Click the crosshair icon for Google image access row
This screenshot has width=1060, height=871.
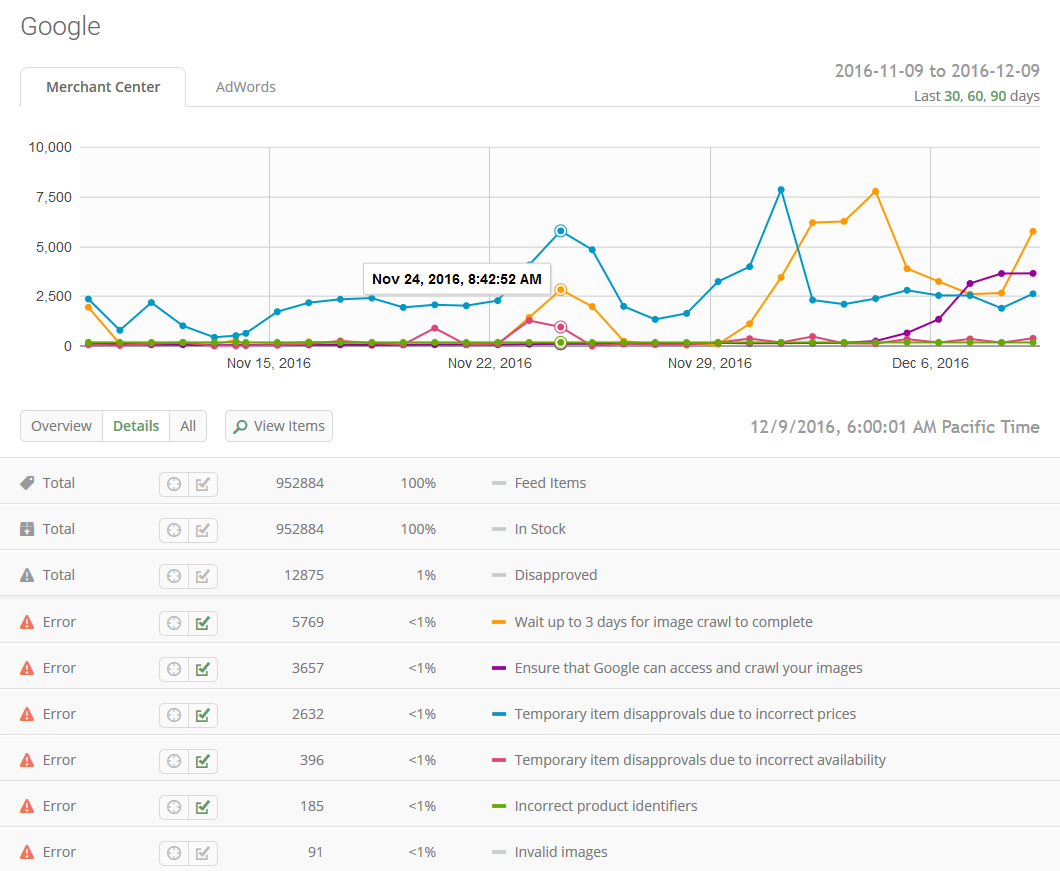174,669
